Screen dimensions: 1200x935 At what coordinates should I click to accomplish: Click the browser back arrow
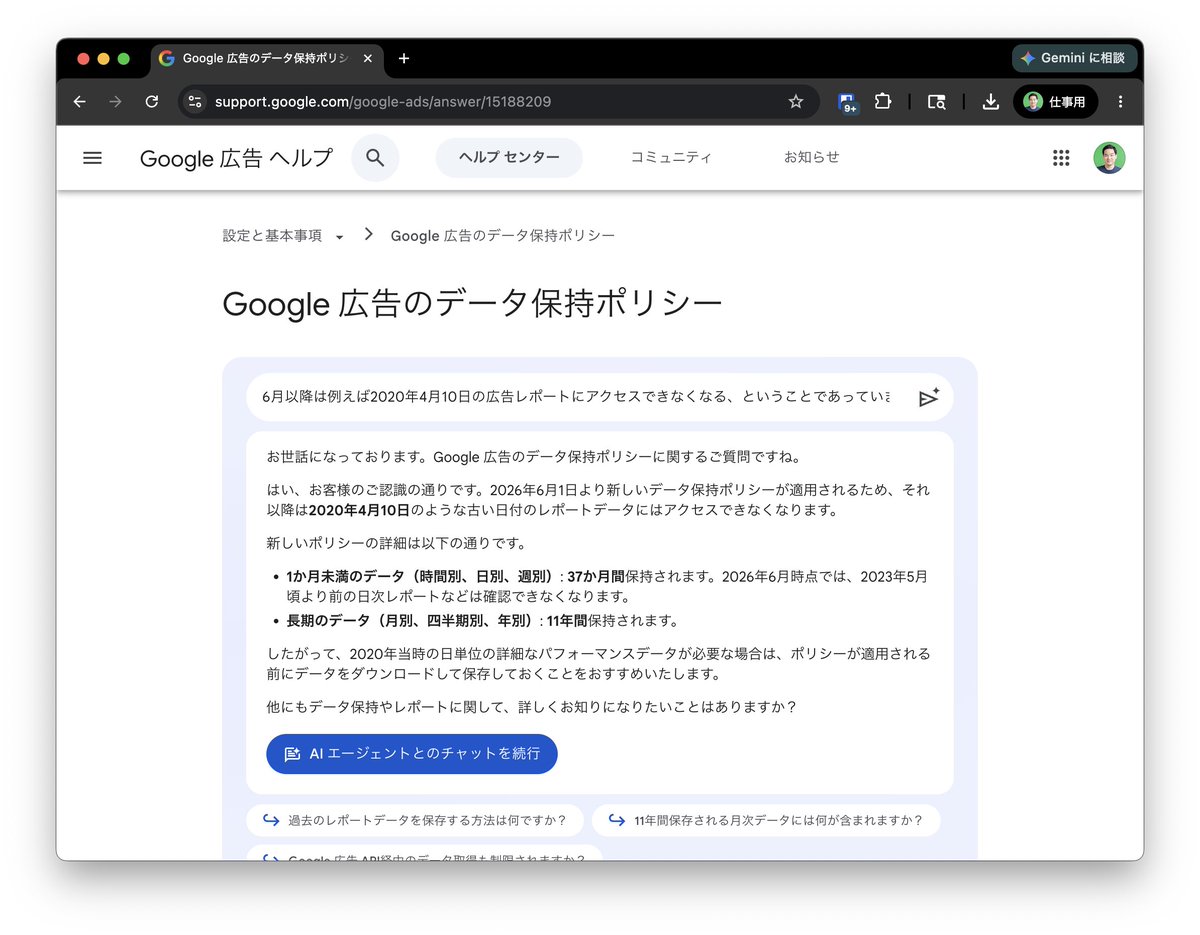click(80, 101)
